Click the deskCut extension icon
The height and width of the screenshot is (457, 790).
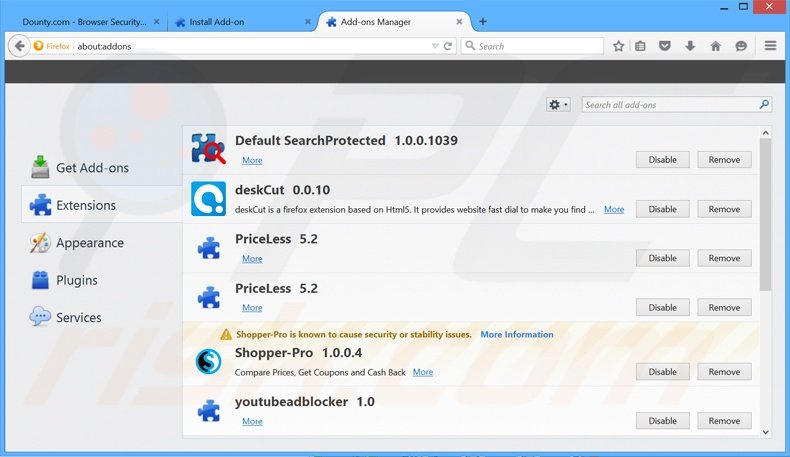[209, 199]
